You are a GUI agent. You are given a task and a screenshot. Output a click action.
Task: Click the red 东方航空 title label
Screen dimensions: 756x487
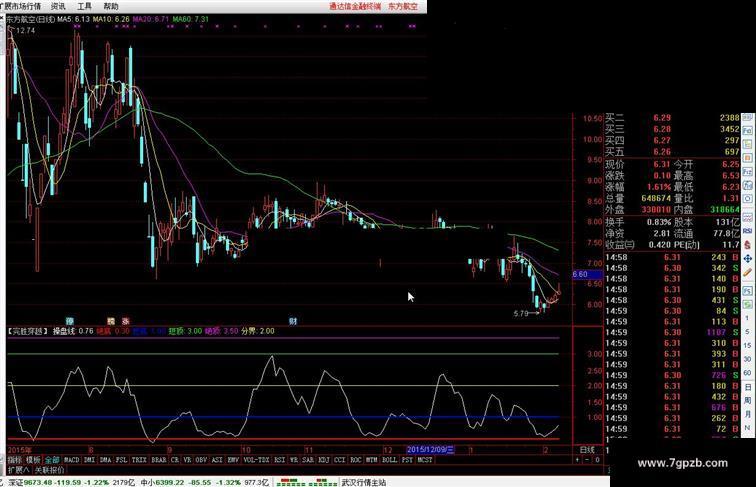[403, 6]
